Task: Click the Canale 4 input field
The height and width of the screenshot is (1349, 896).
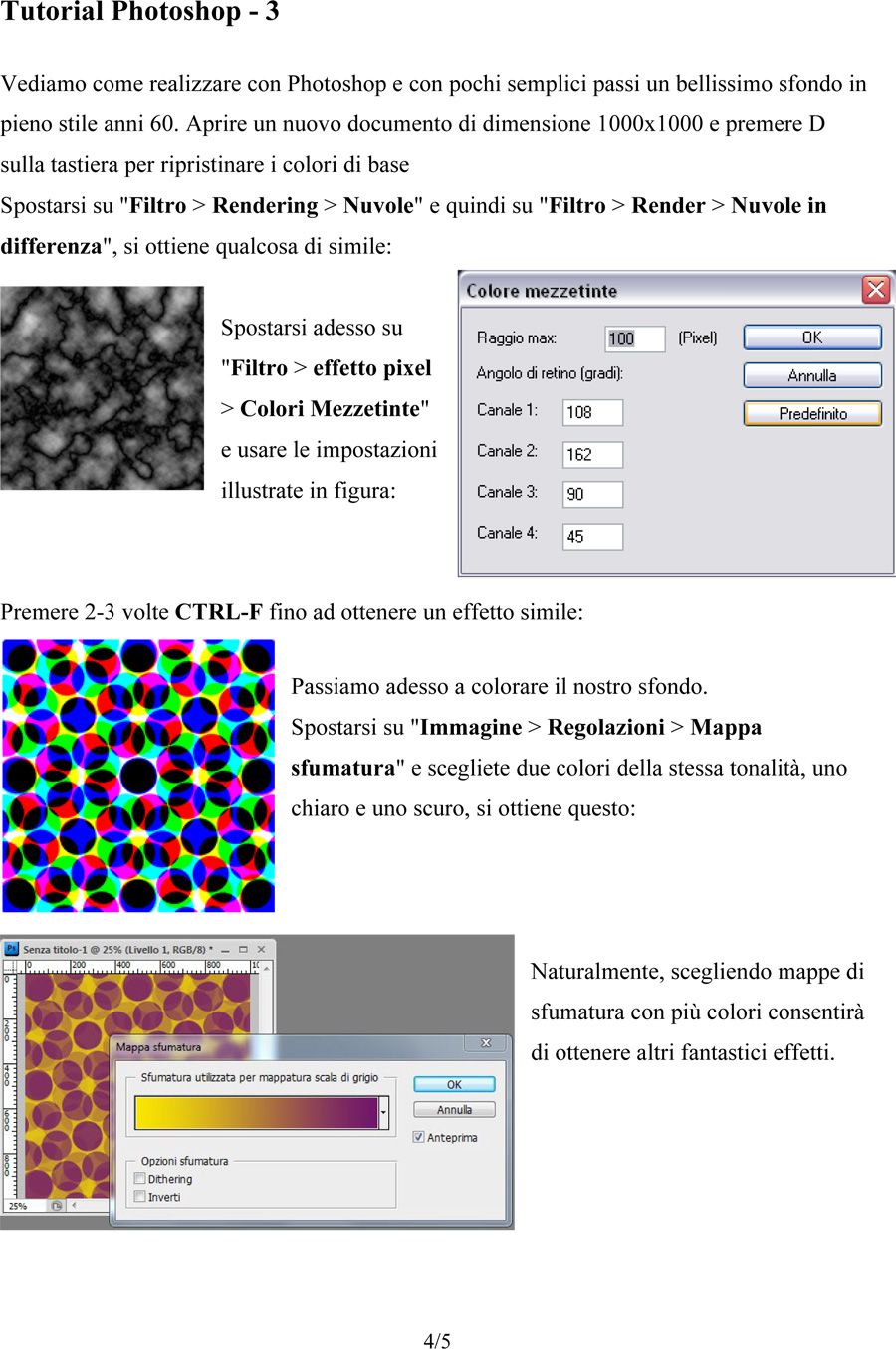Action: [593, 536]
